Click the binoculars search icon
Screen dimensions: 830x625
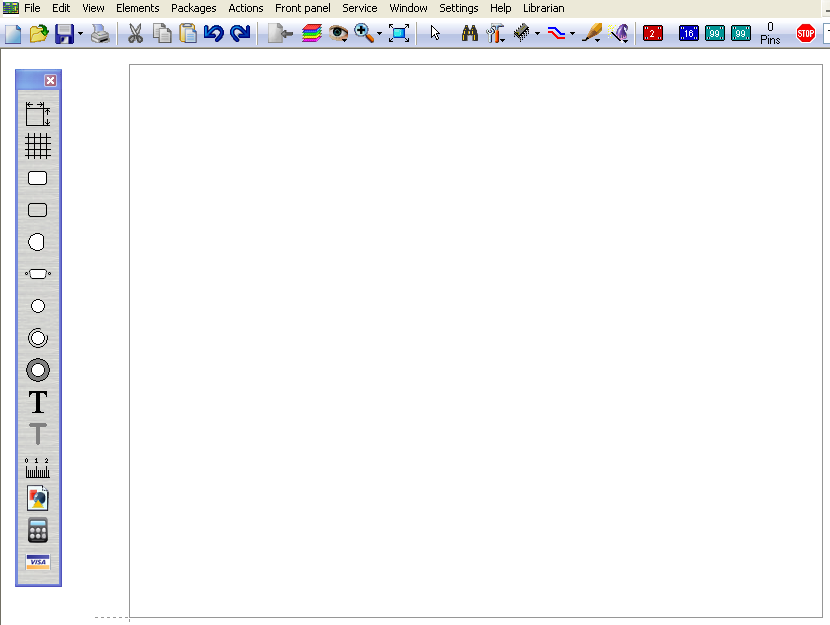[469, 34]
